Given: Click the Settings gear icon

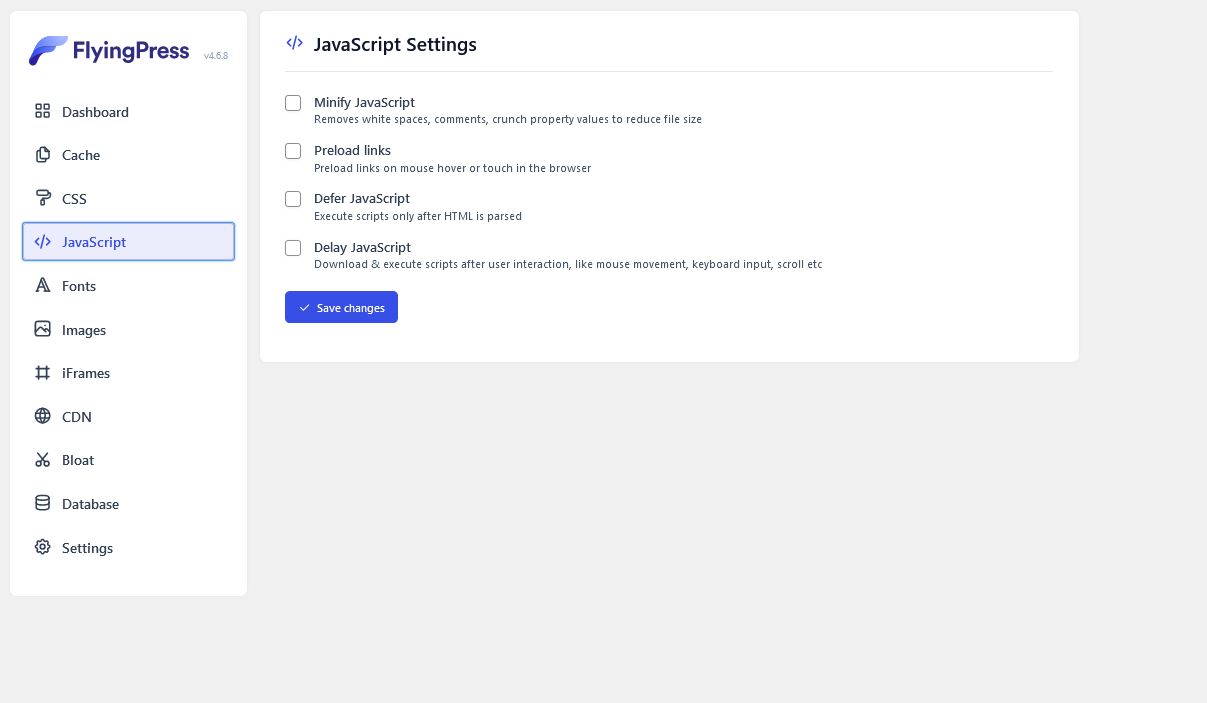Looking at the screenshot, I should 42,547.
